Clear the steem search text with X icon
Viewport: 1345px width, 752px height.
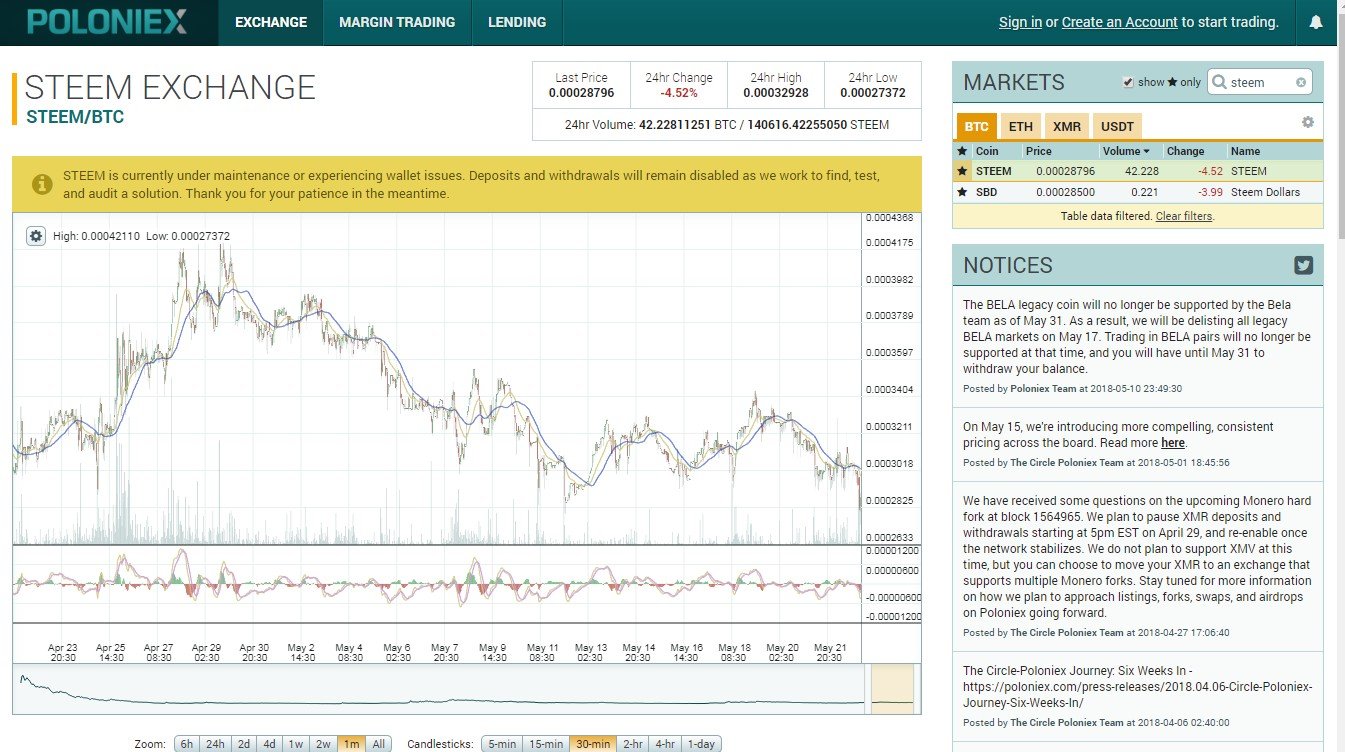pyautogui.click(x=1301, y=83)
